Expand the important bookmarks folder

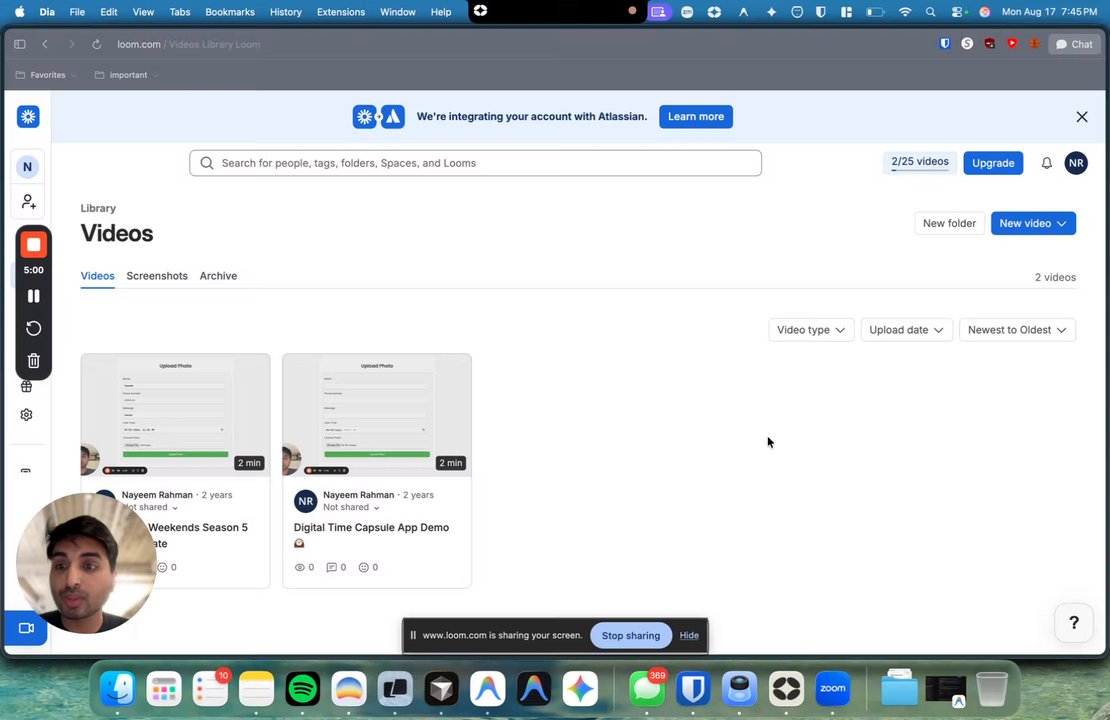(127, 75)
